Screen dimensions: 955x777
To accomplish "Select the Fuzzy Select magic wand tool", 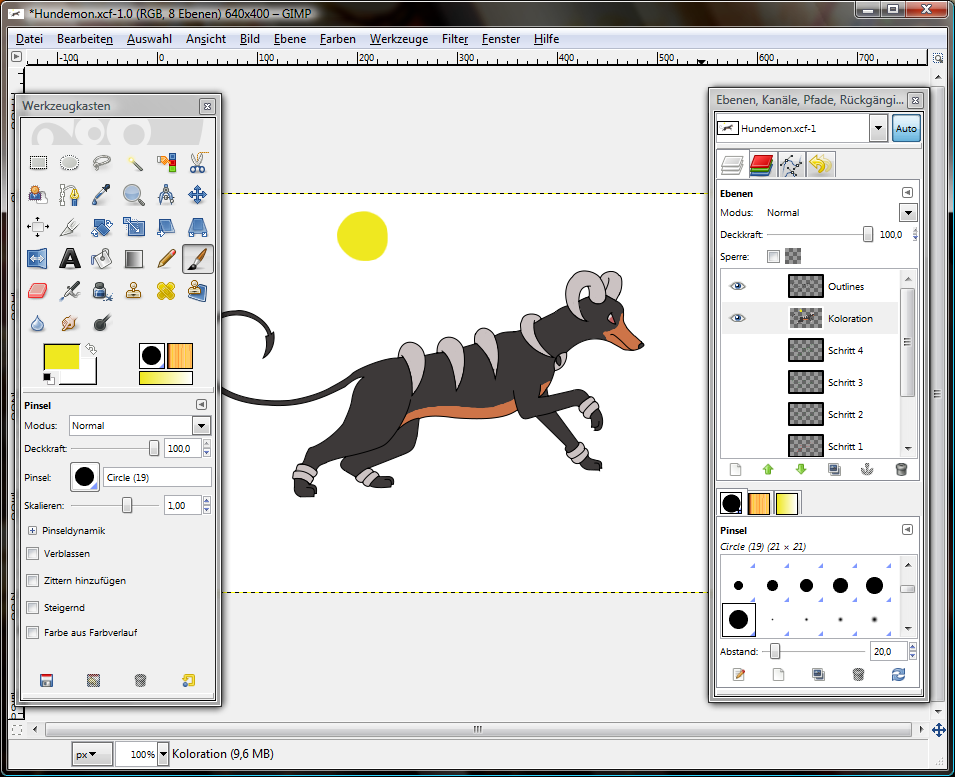I will click(x=134, y=163).
